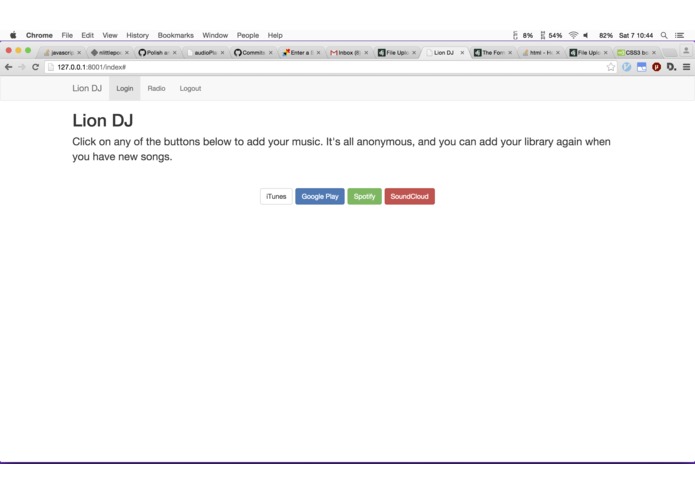Open Spotlight search in the menu bar
This screenshot has height=494, width=695.
click(x=664, y=35)
